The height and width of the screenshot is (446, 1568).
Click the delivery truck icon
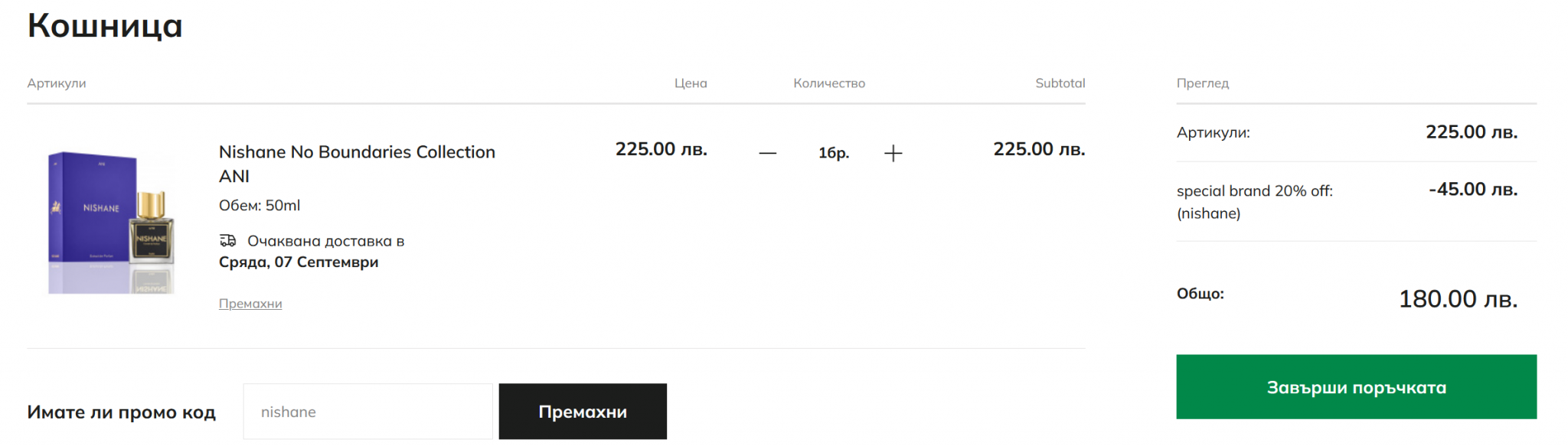click(x=227, y=241)
